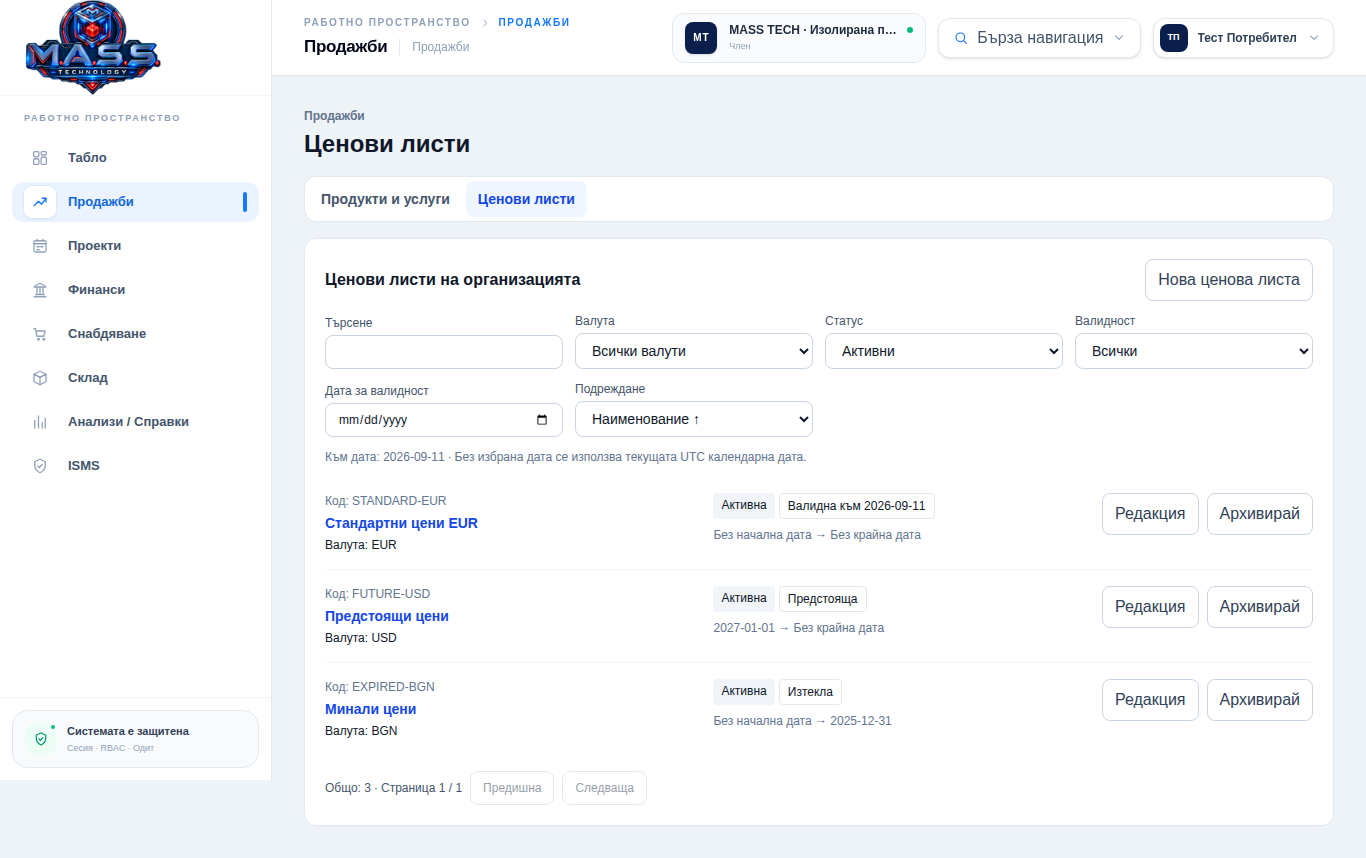This screenshot has height=858, width=1366.
Task: Click the MT organization avatar badge
Action: pyautogui.click(x=701, y=38)
